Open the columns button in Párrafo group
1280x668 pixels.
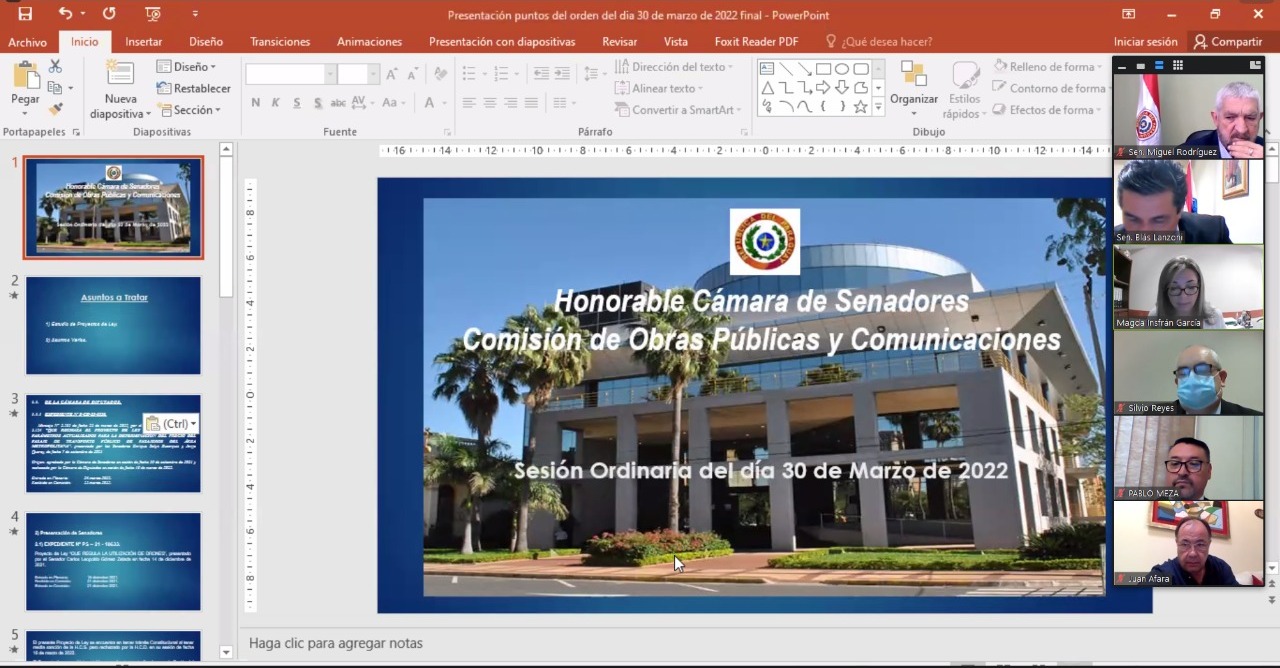(566, 103)
